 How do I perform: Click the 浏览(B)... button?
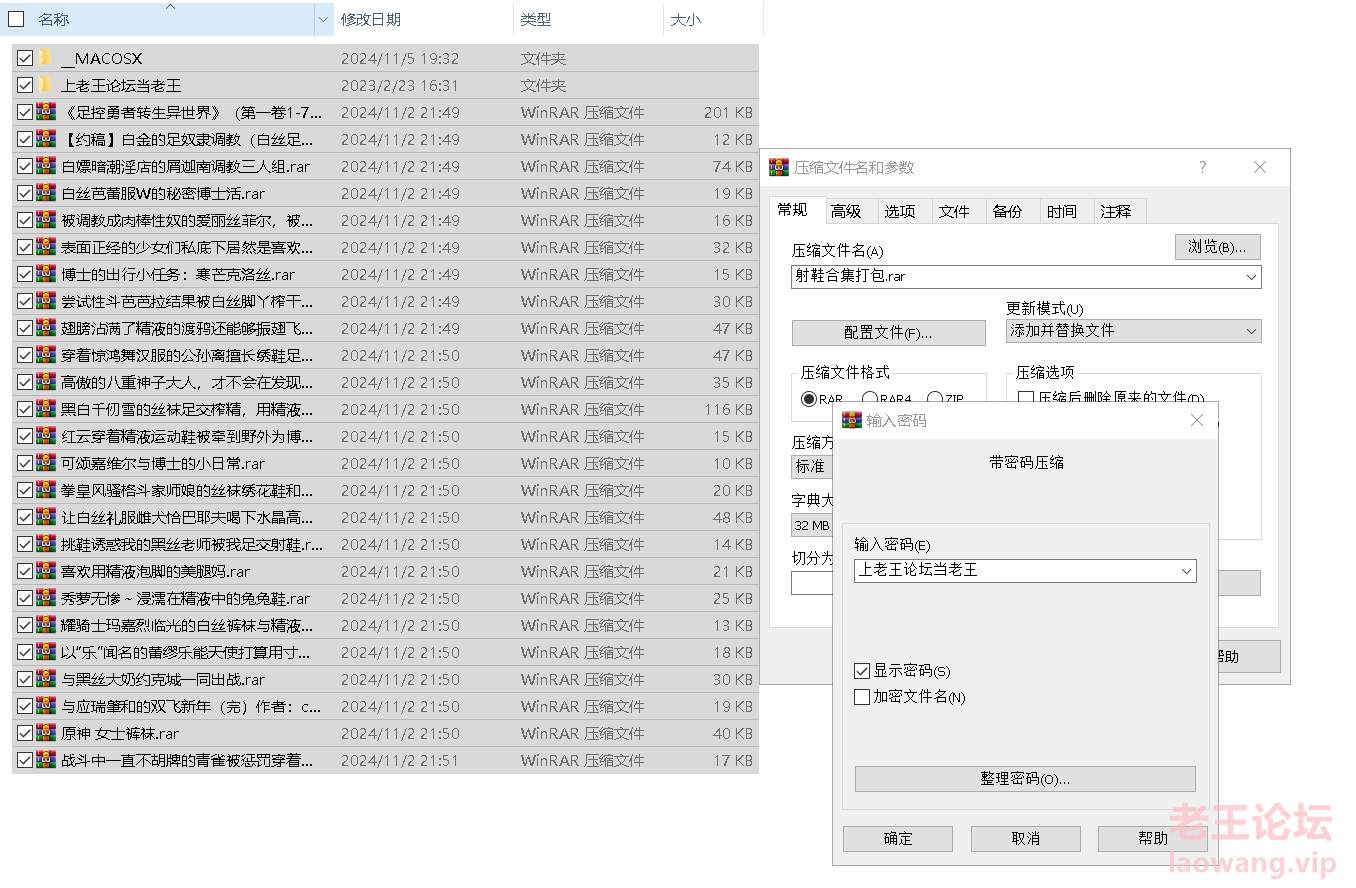click(x=1217, y=247)
